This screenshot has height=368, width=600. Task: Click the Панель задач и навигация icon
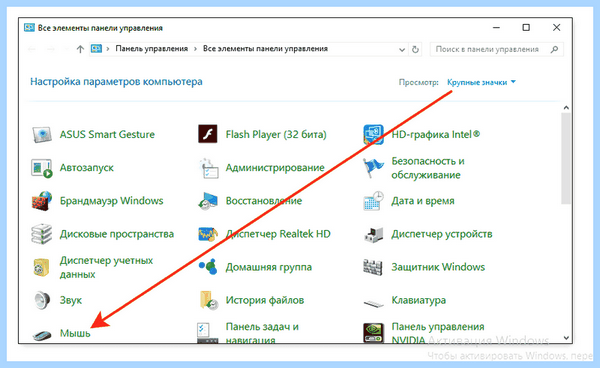coord(208,333)
